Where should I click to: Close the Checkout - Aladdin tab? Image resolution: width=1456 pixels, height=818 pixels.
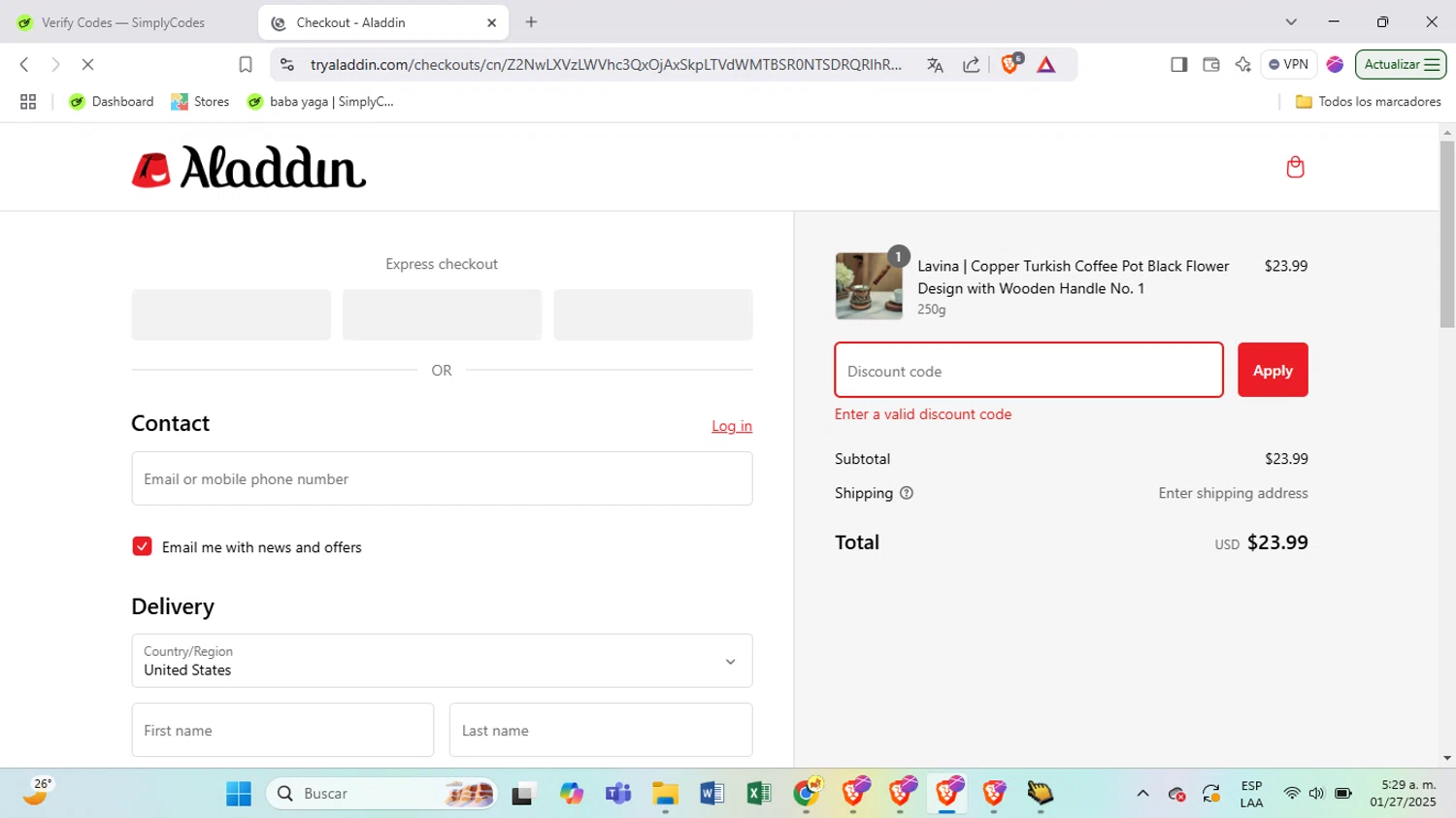491,22
